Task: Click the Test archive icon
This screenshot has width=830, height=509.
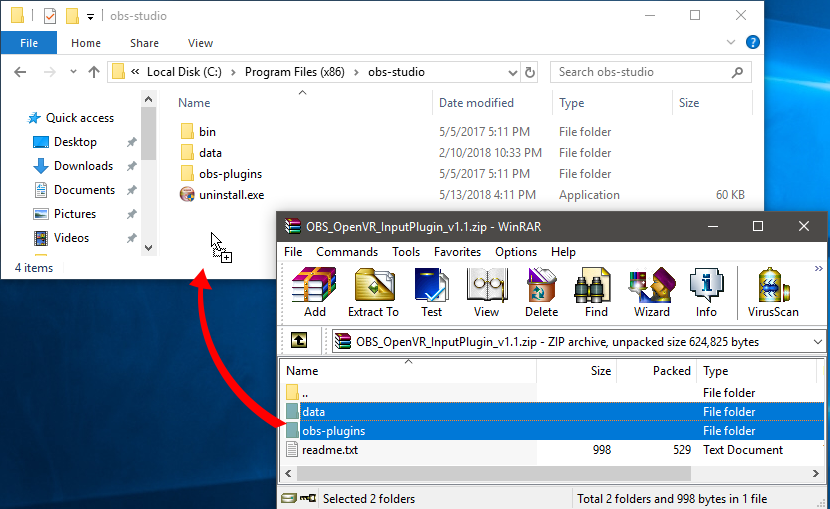Action: 431,292
